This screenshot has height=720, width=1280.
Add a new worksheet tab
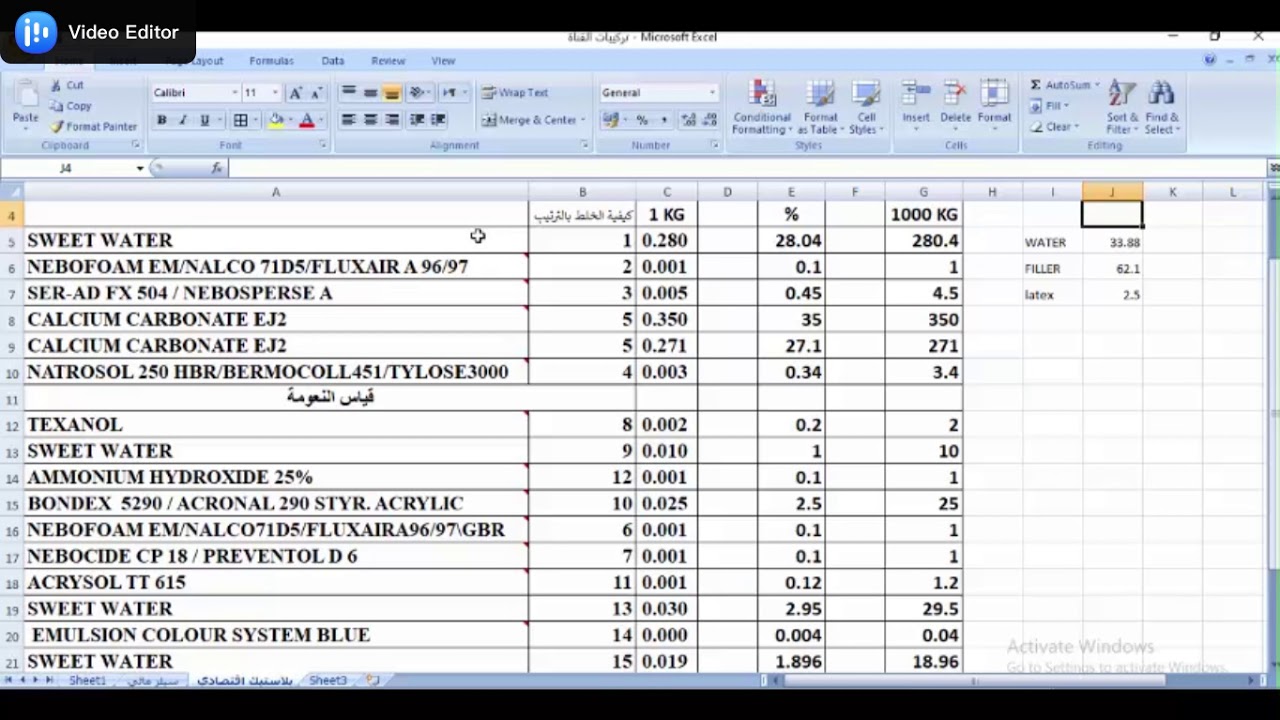pyautogui.click(x=373, y=680)
